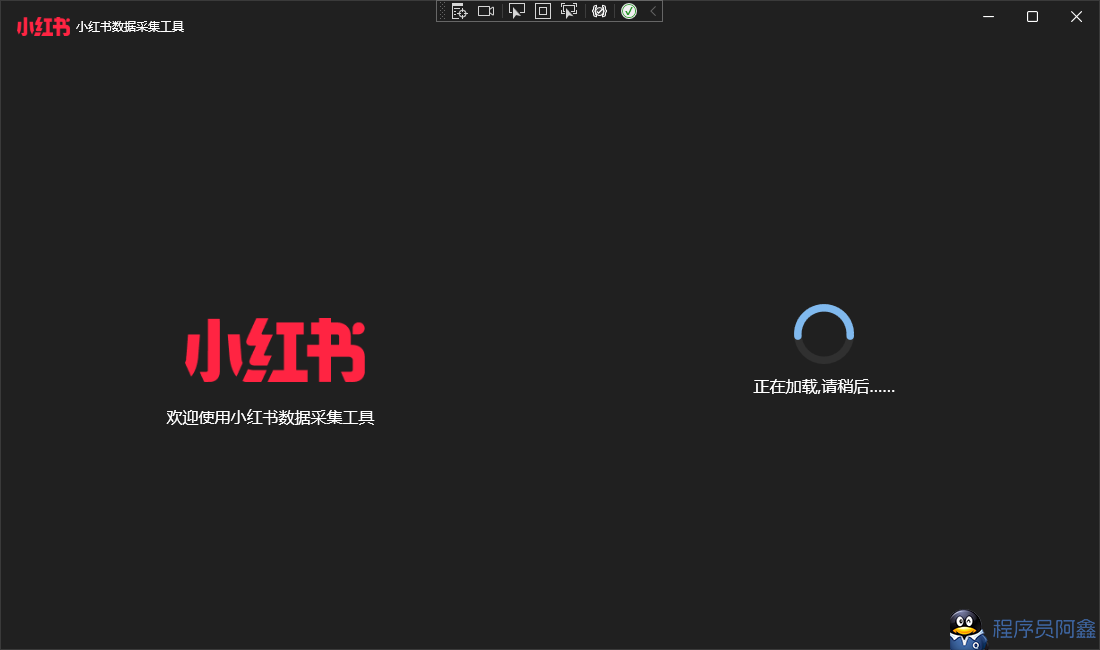
Task: Collapse the debug toolbar with chevron arrow
Action: click(x=653, y=11)
